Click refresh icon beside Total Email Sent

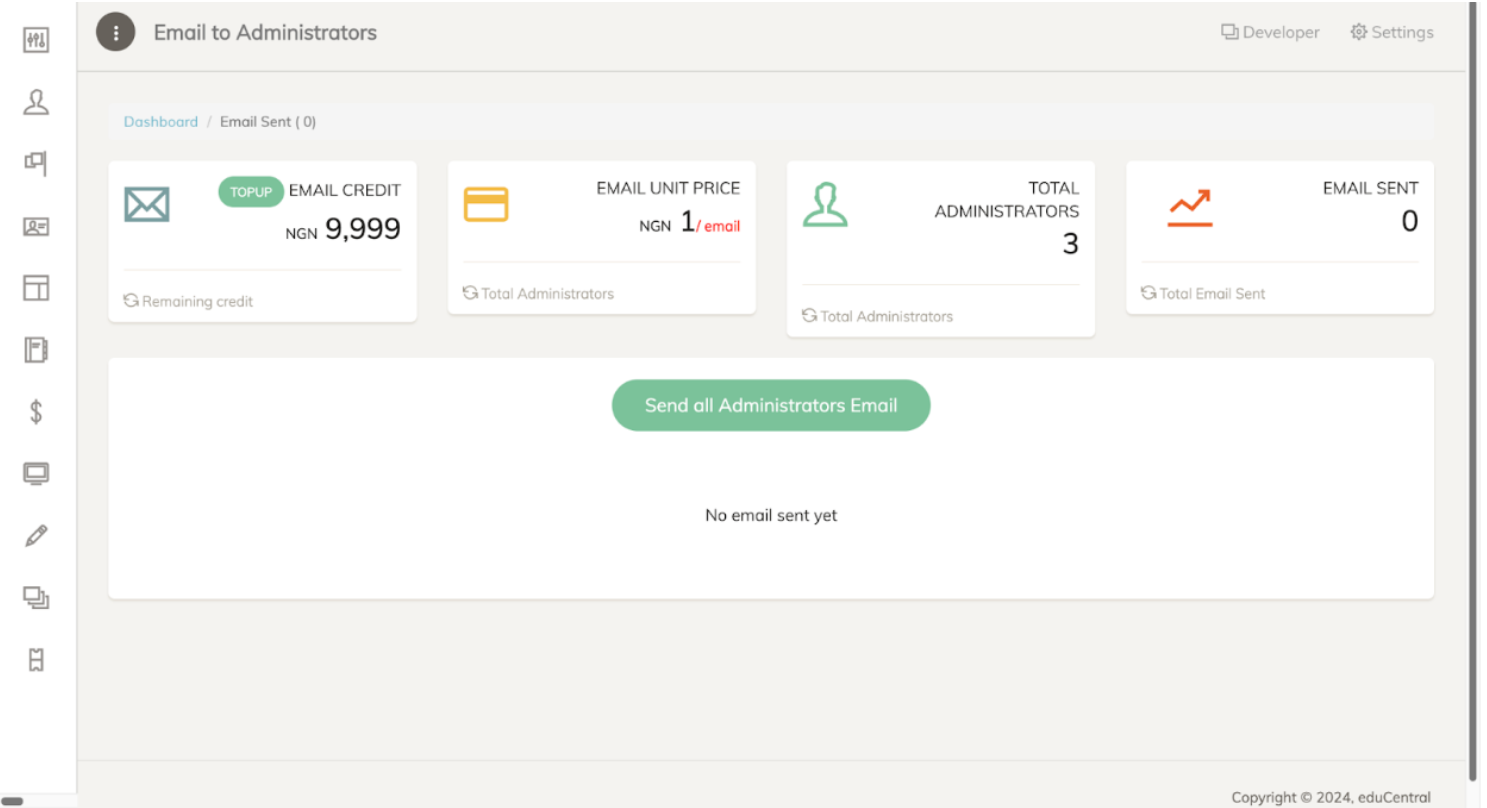(1148, 294)
